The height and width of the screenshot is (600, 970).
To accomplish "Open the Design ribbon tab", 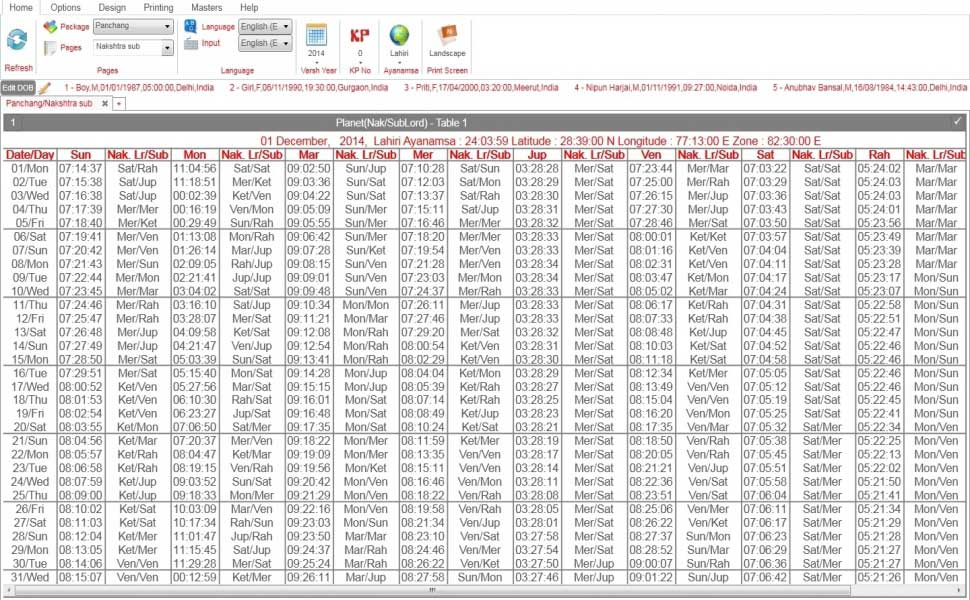I will (x=112, y=7).
